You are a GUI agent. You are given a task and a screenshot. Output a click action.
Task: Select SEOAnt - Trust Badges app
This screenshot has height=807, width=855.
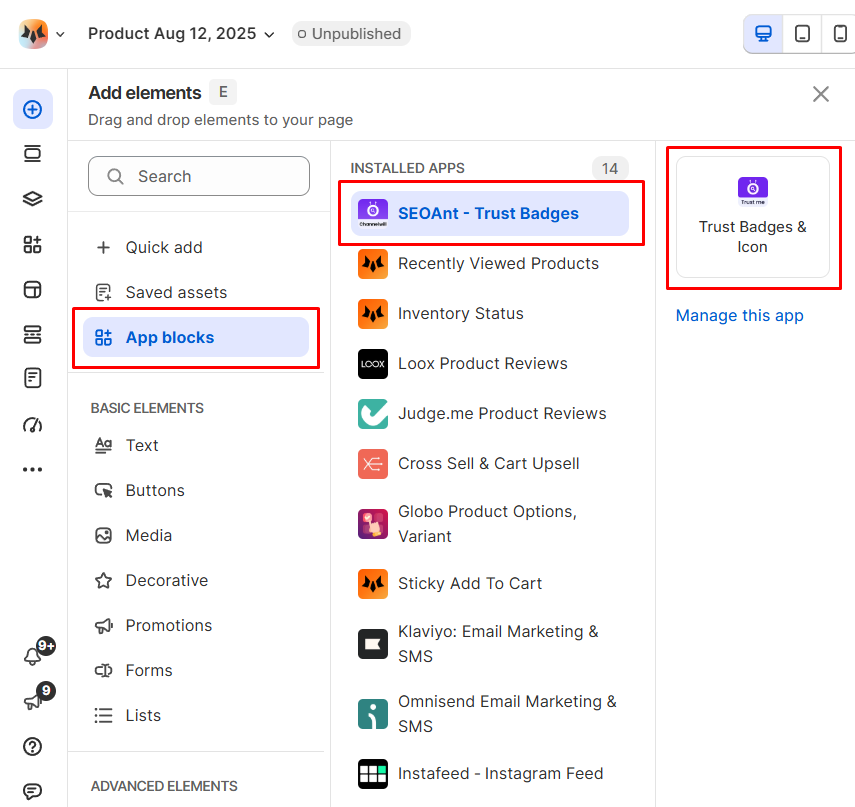[490, 213]
